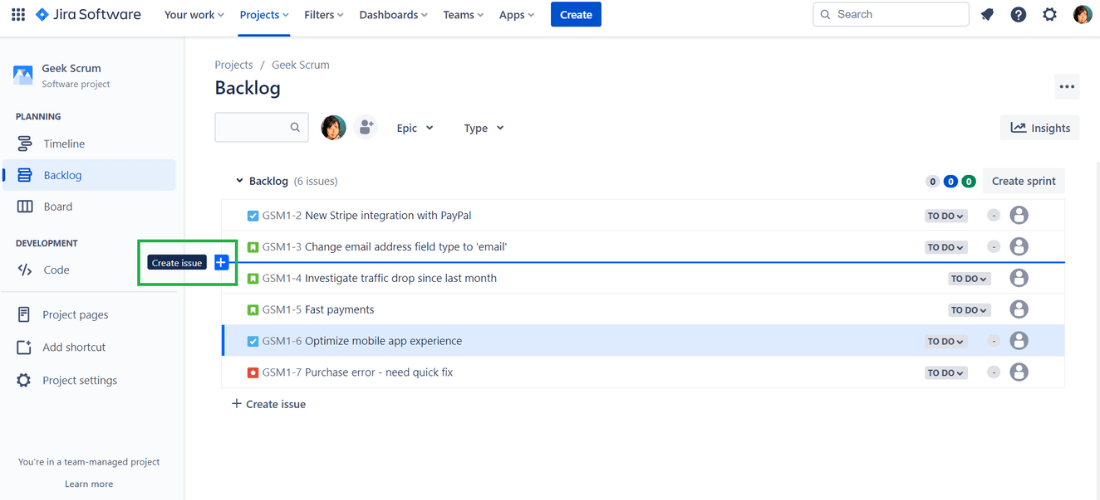Click the assignee avatar of GSM1-2
The image size is (1100, 500).
click(x=1019, y=215)
